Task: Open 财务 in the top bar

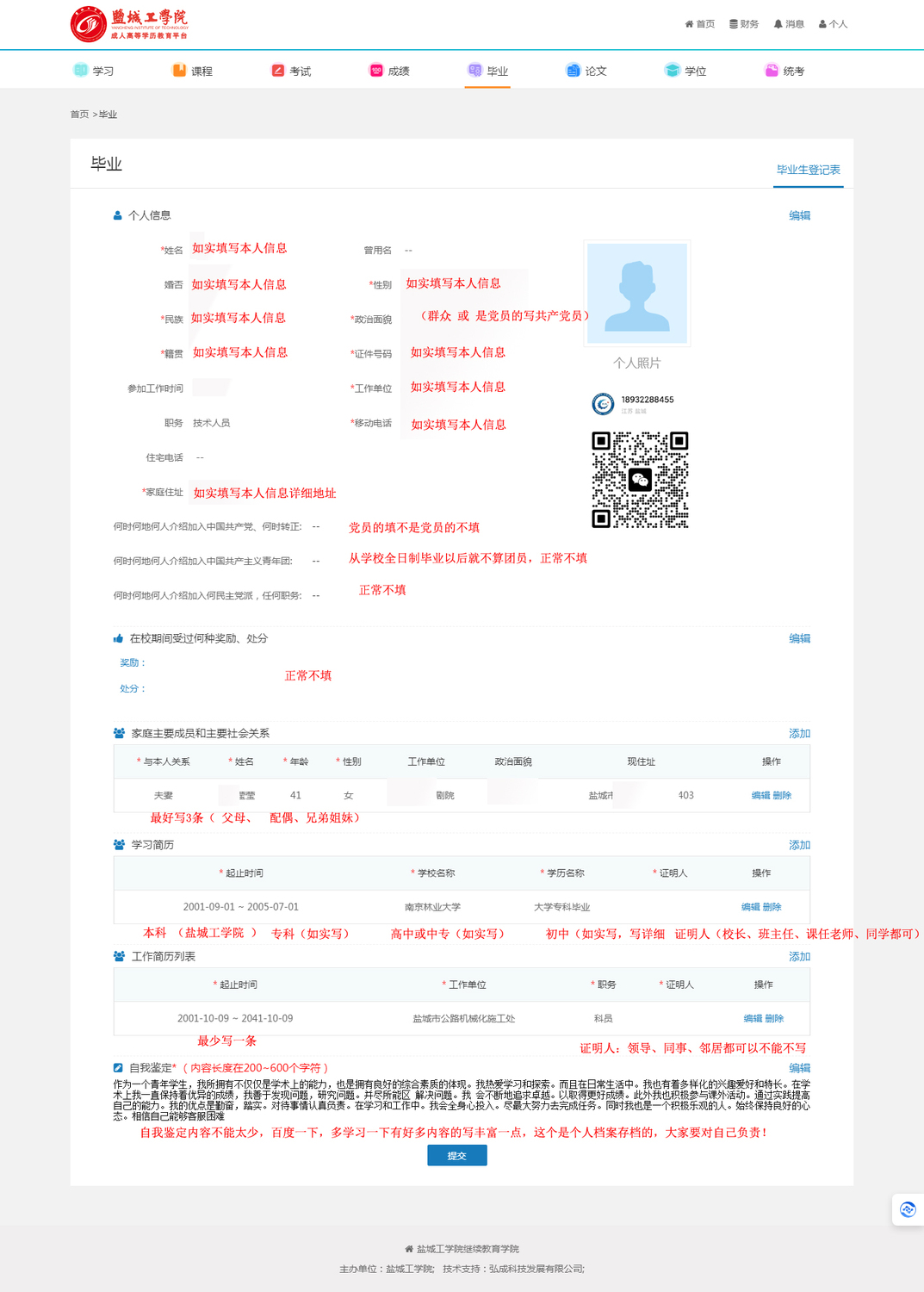Action: coord(744,24)
